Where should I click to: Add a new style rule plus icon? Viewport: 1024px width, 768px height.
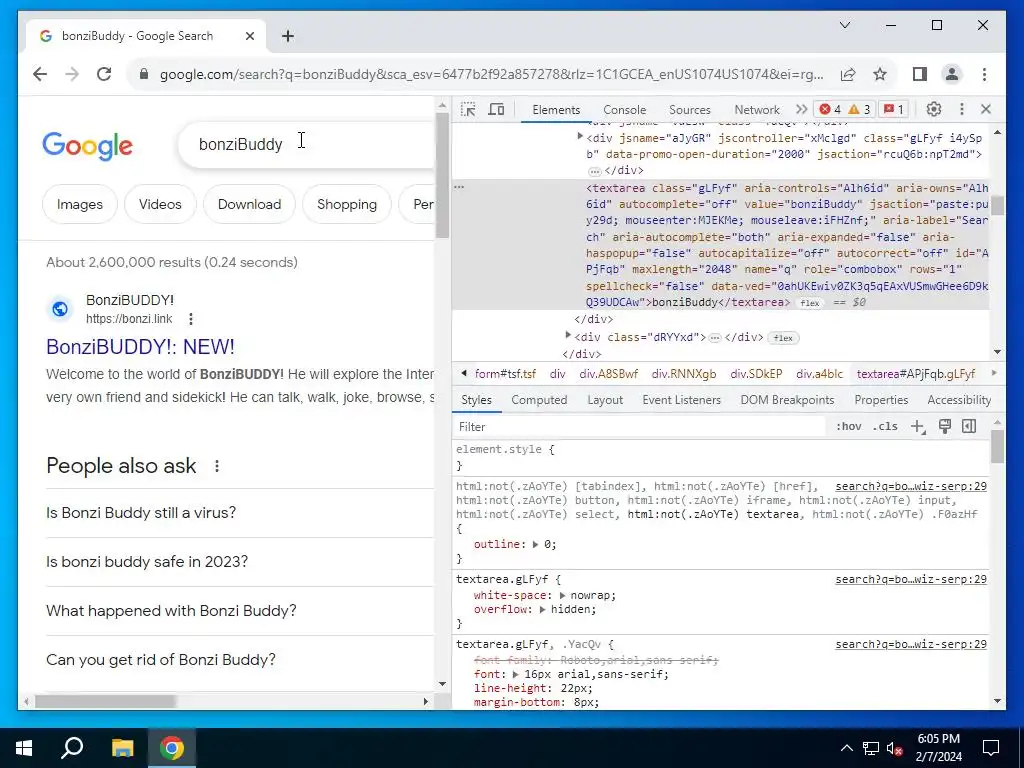pos(918,426)
